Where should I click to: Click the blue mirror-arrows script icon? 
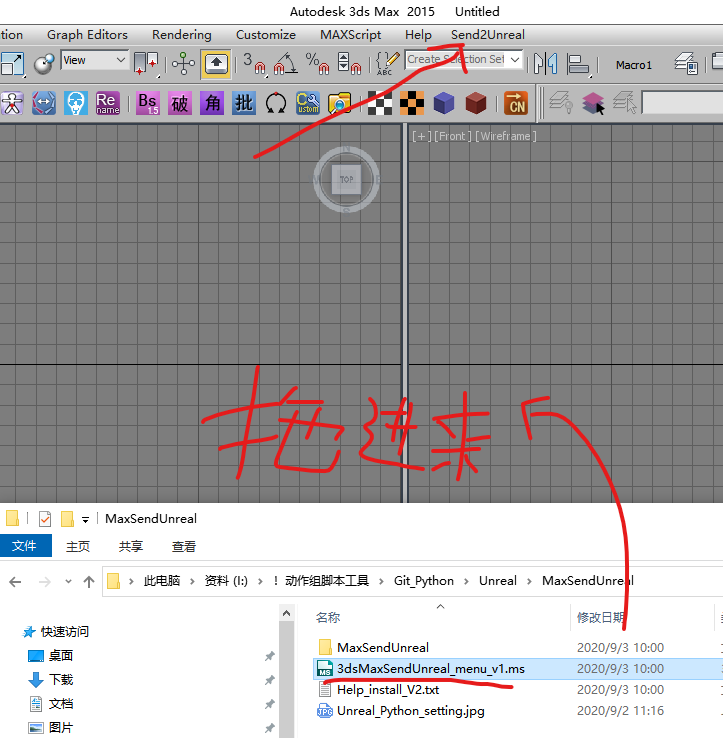pos(44,103)
